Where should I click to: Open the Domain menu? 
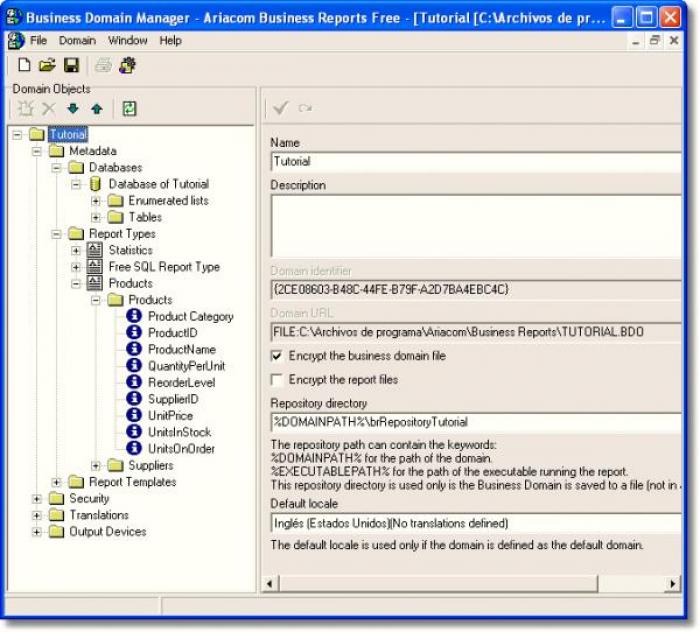[x=77, y=41]
